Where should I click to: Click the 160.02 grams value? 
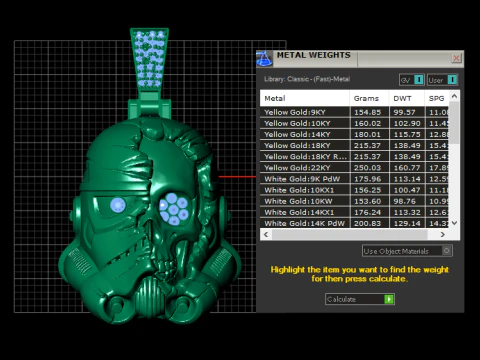367,123
